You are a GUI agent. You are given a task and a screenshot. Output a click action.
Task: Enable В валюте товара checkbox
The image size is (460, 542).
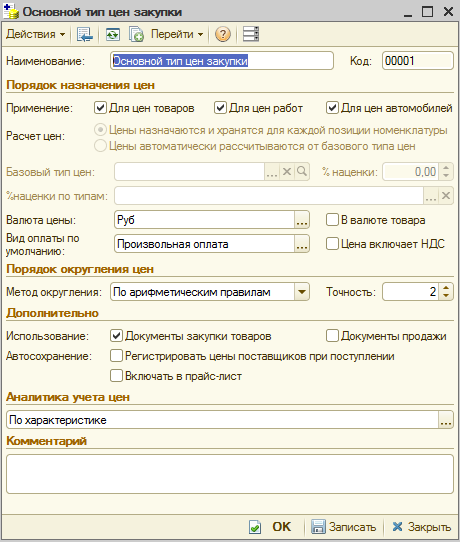pyautogui.click(x=332, y=220)
